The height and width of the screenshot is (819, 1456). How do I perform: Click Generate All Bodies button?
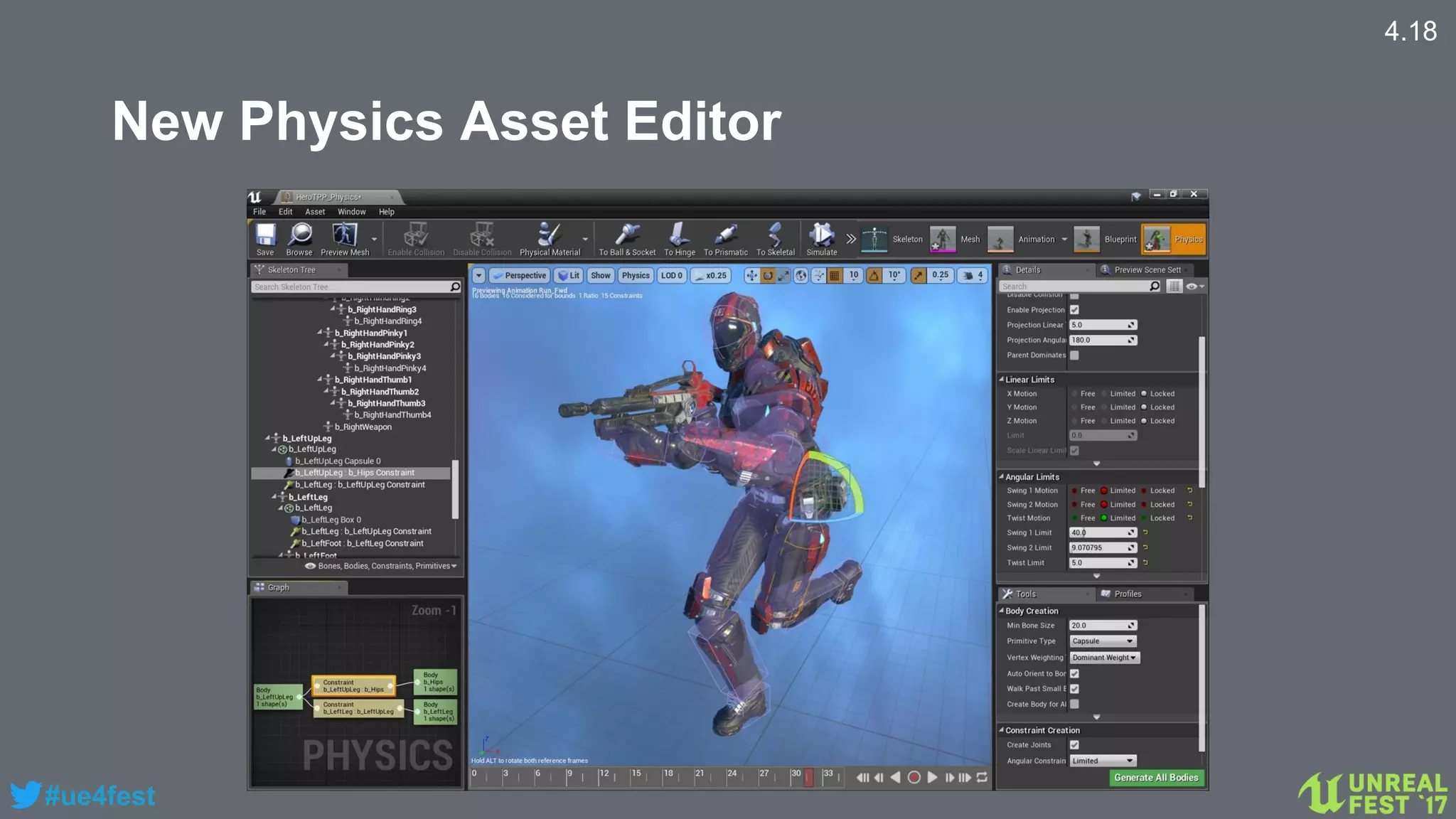click(1156, 778)
